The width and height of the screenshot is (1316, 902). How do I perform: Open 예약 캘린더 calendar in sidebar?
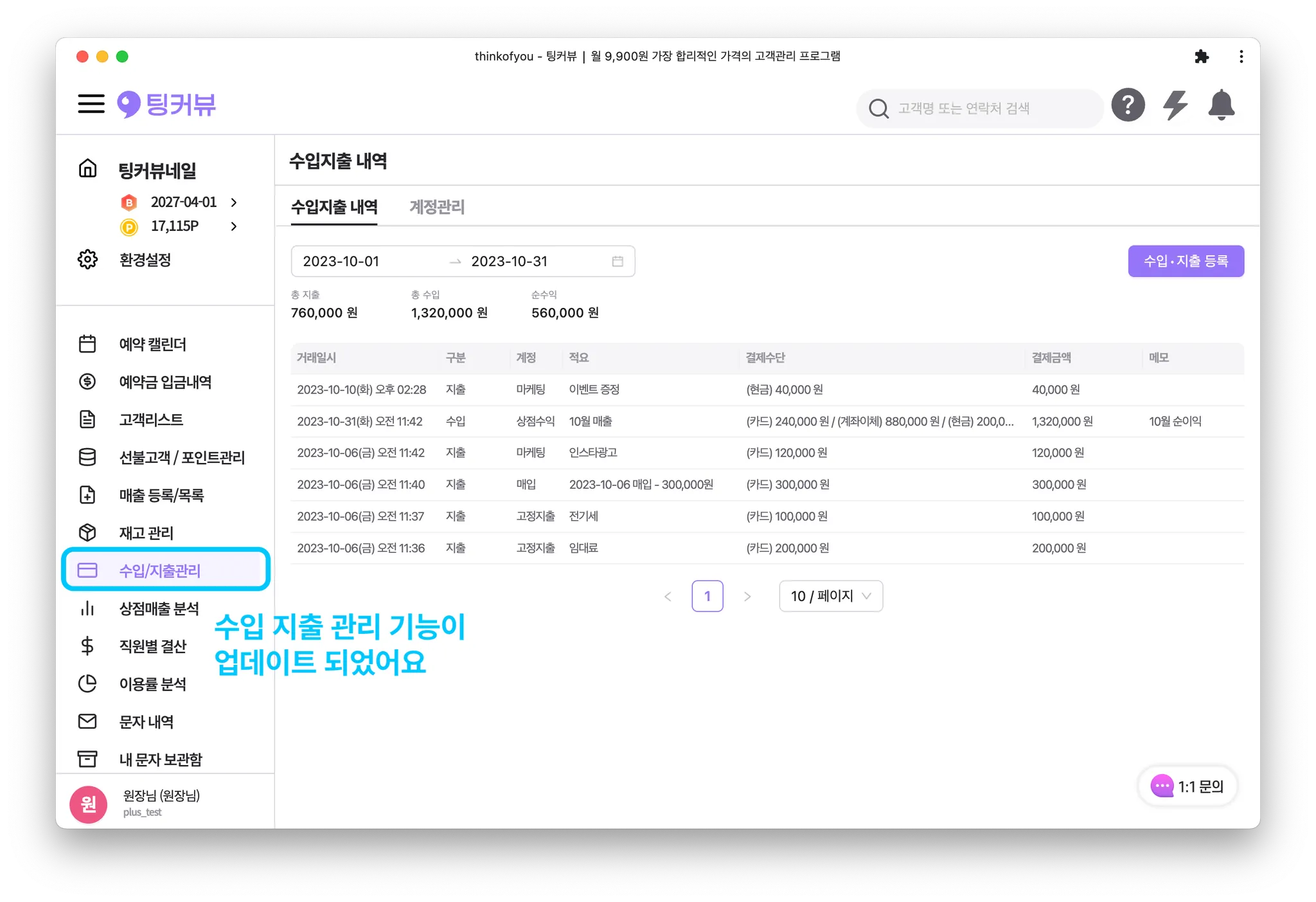(x=152, y=345)
